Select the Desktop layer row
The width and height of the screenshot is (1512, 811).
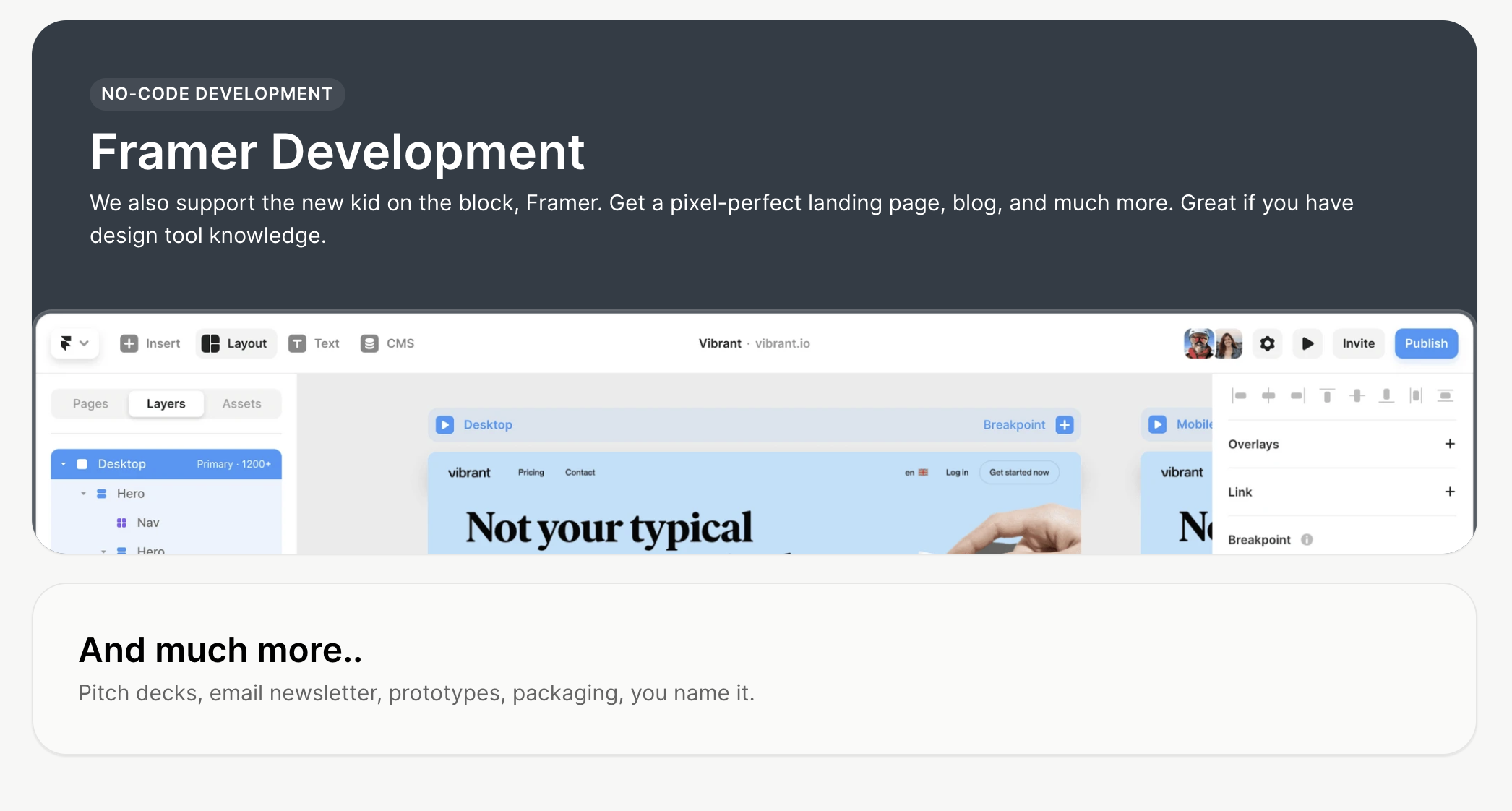click(x=166, y=464)
